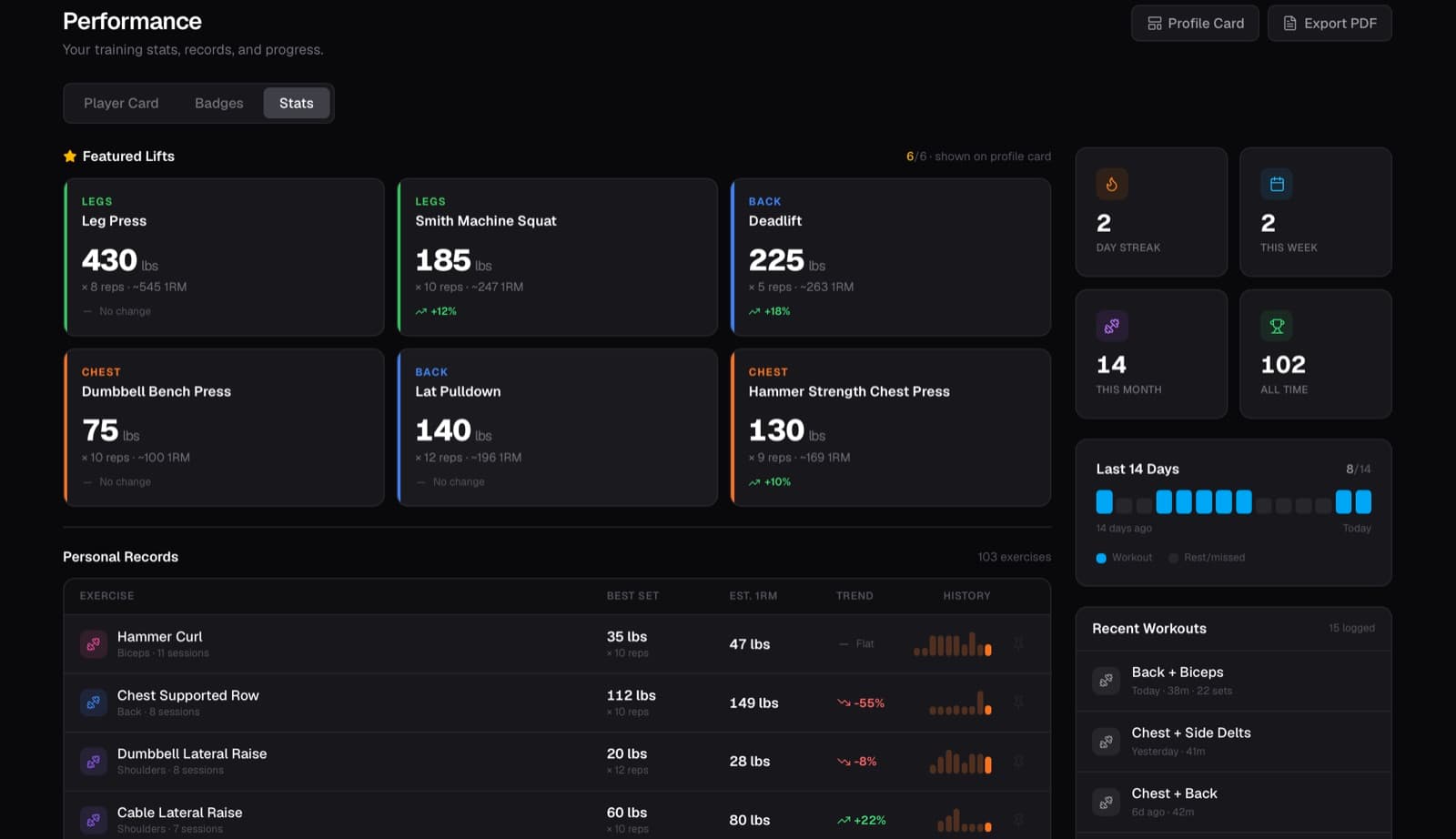Open the Lat Pulldown featured card
Screen dimensions: 1456x839
tap(558, 428)
